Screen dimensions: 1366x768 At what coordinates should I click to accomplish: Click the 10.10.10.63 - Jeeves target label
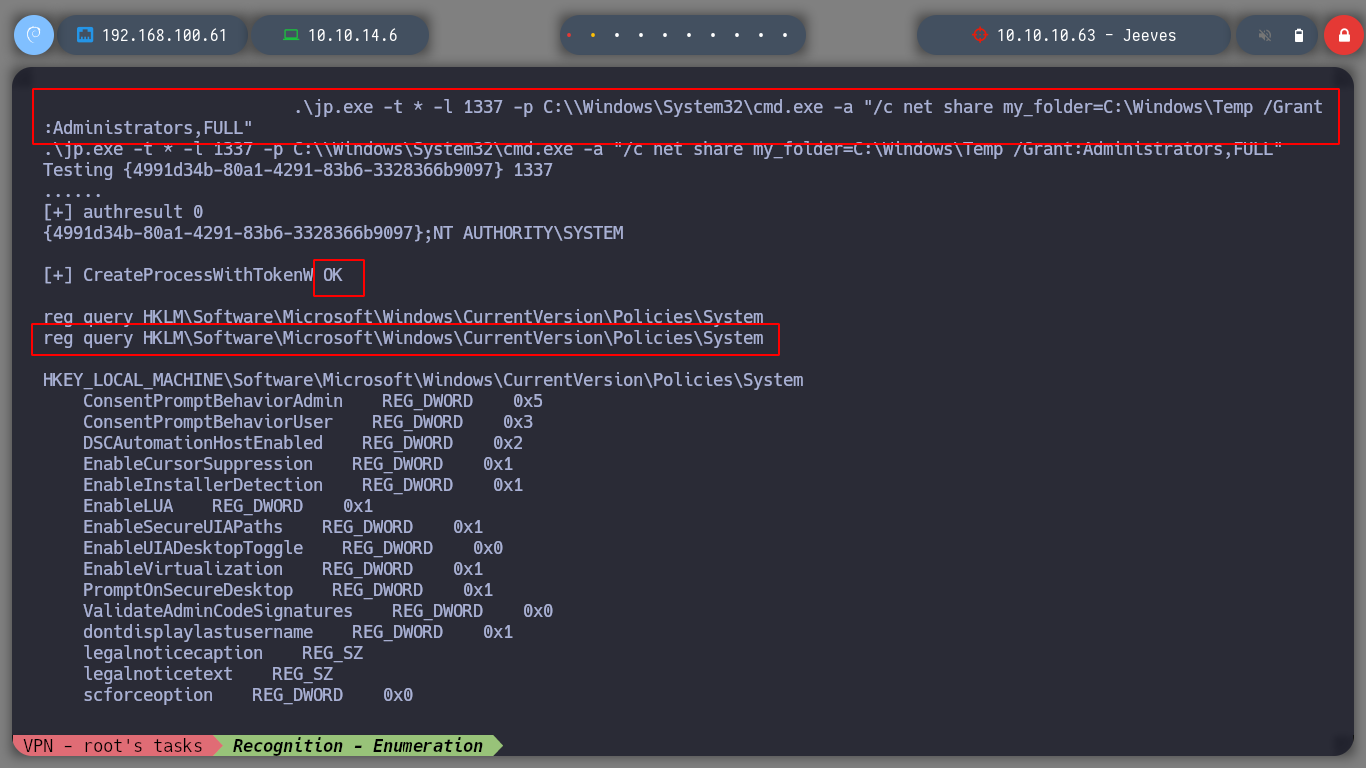click(1086, 35)
